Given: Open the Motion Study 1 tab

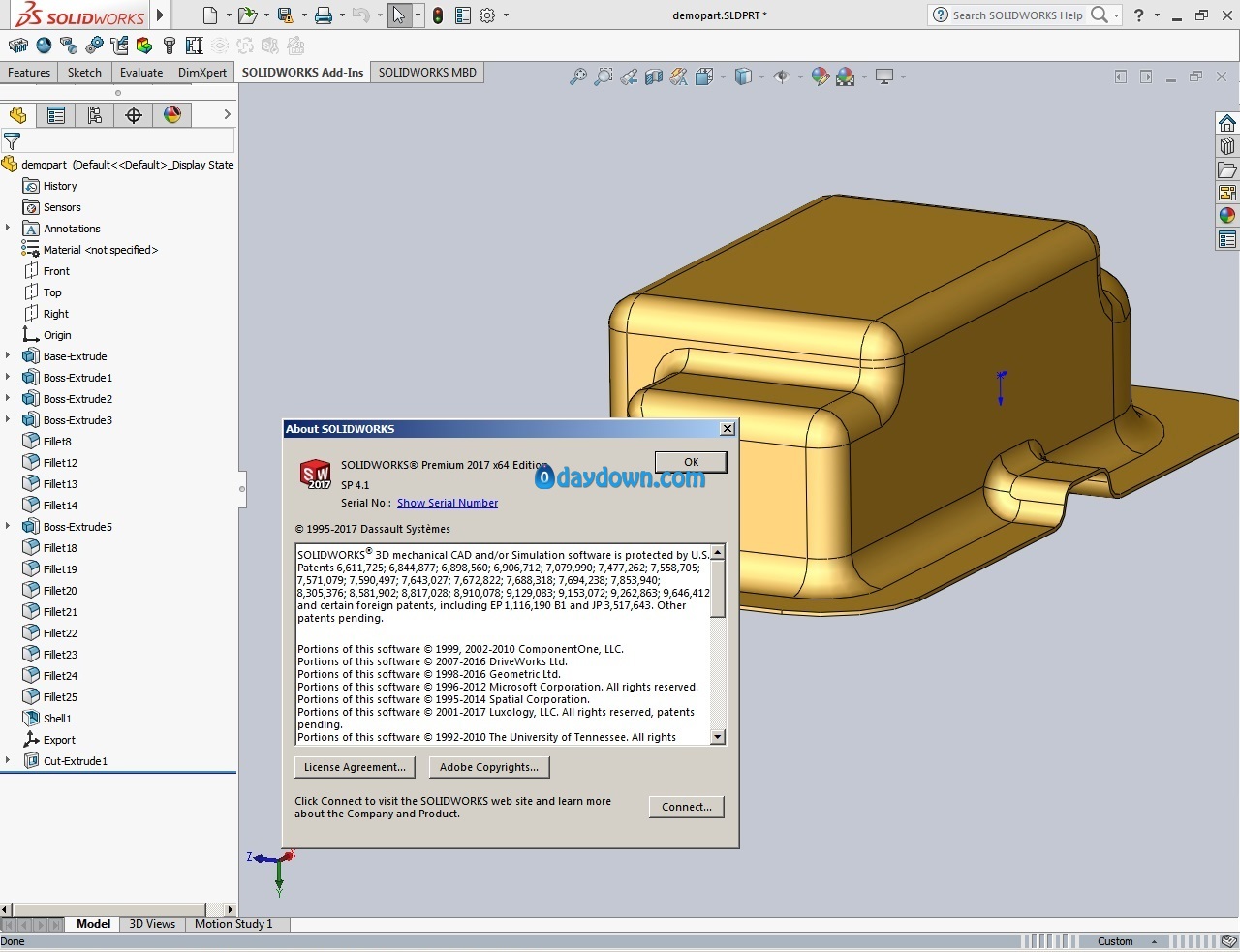Looking at the screenshot, I should (x=233, y=924).
